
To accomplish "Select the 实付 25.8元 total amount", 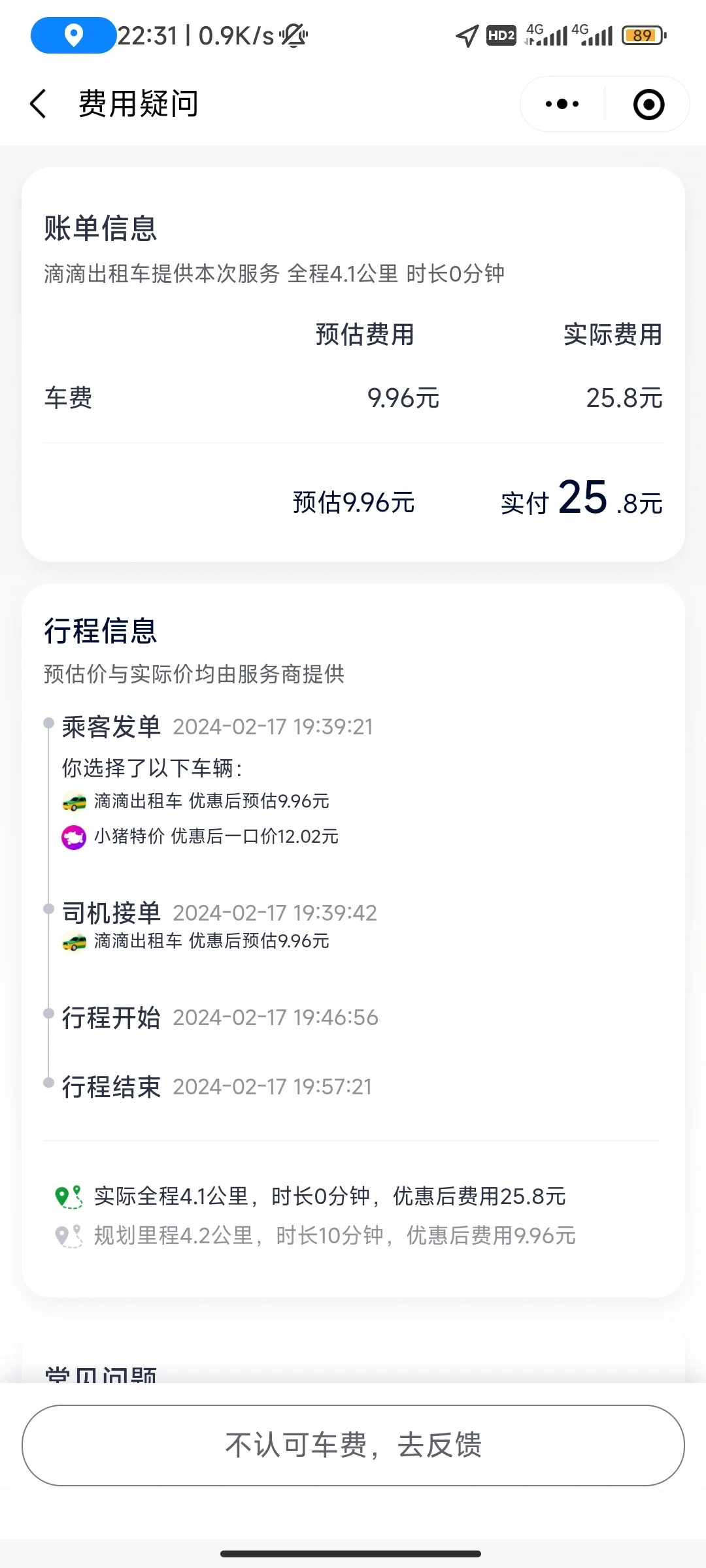I will click(582, 500).
